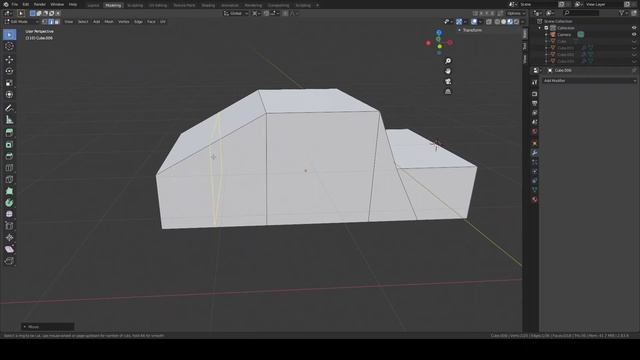The width and height of the screenshot is (640, 360).
Task: Open the overlays dropdown arrow
Action: (480, 22)
